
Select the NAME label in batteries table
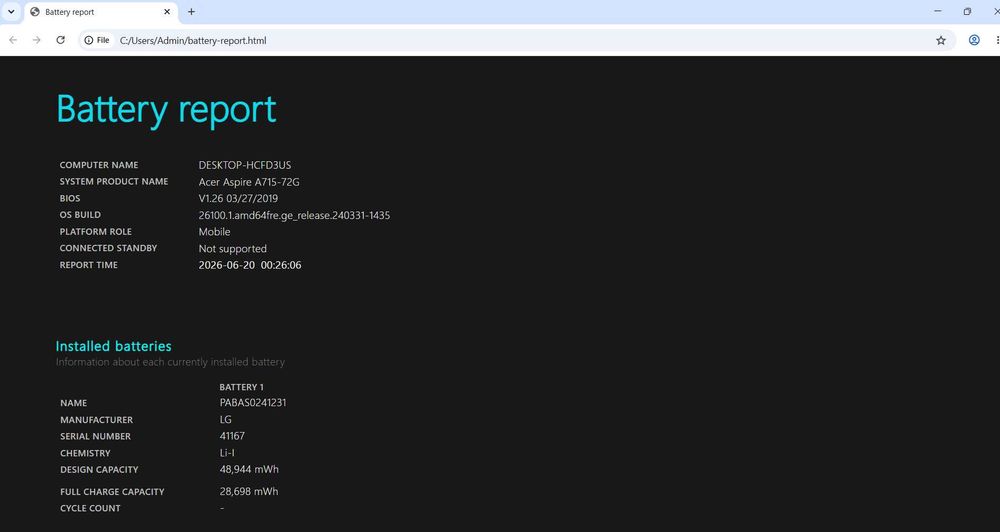(x=73, y=403)
